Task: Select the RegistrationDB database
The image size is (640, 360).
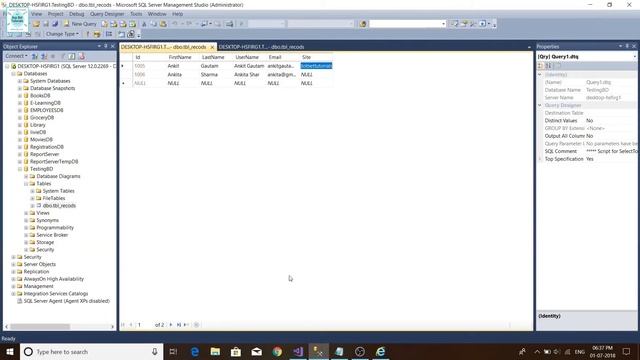Action: pos(47,147)
